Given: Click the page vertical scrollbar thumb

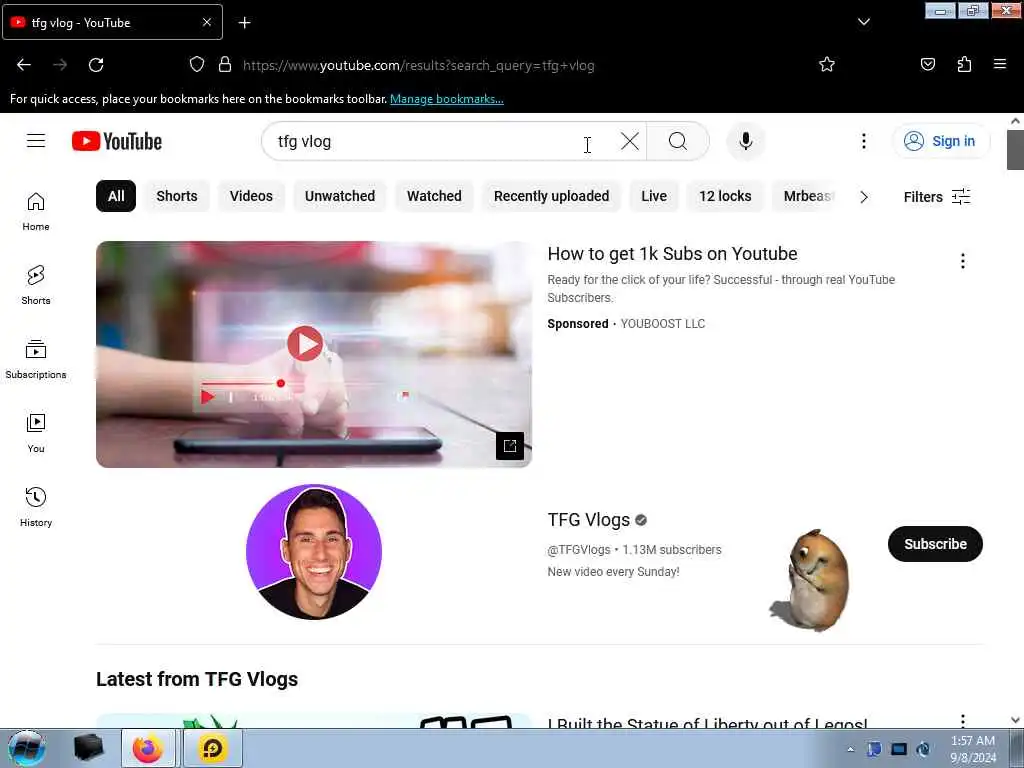Looking at the screenshot, I should 1015,149.
